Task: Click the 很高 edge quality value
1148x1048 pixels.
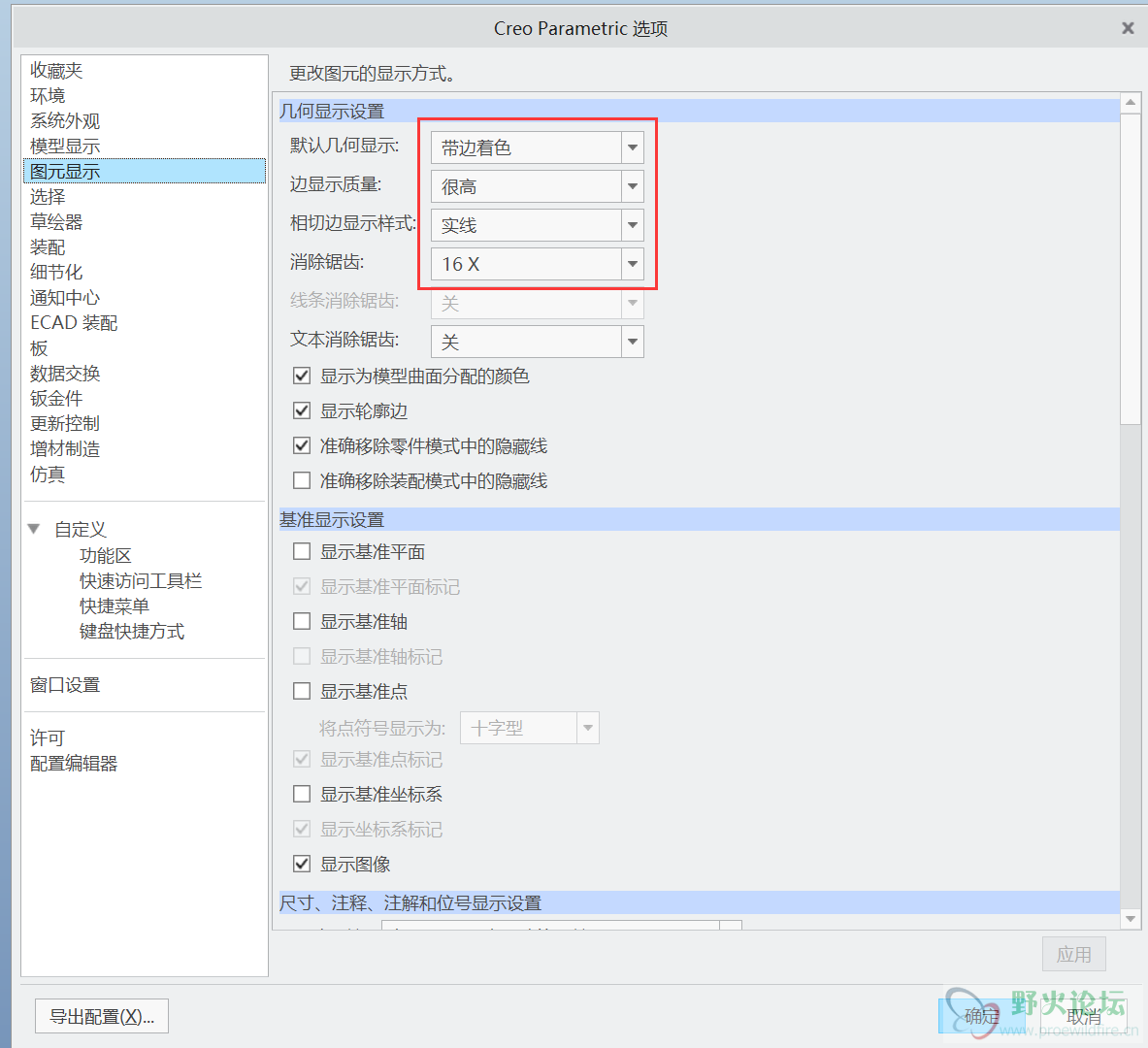Action: click(x=526, y=186)
